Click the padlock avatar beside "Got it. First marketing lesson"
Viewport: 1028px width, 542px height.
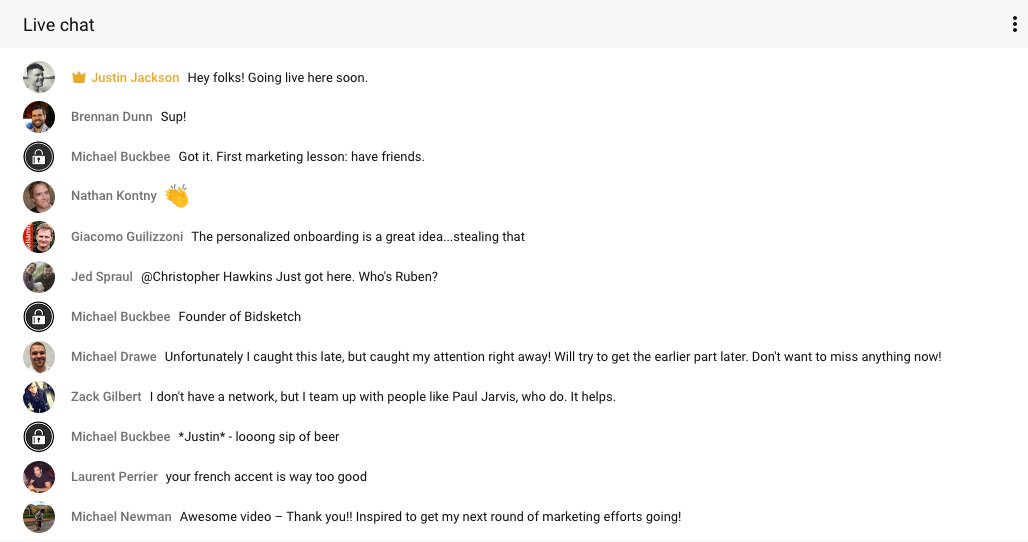(39, 157)
